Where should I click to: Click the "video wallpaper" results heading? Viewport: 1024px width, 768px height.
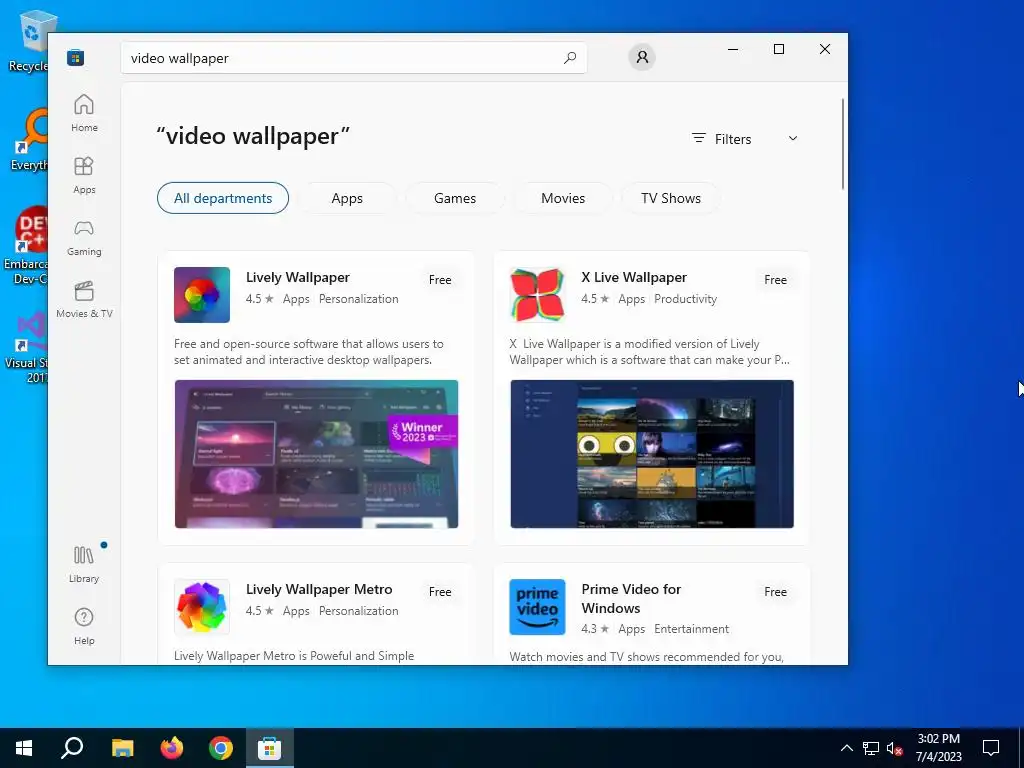click(253, 136)
